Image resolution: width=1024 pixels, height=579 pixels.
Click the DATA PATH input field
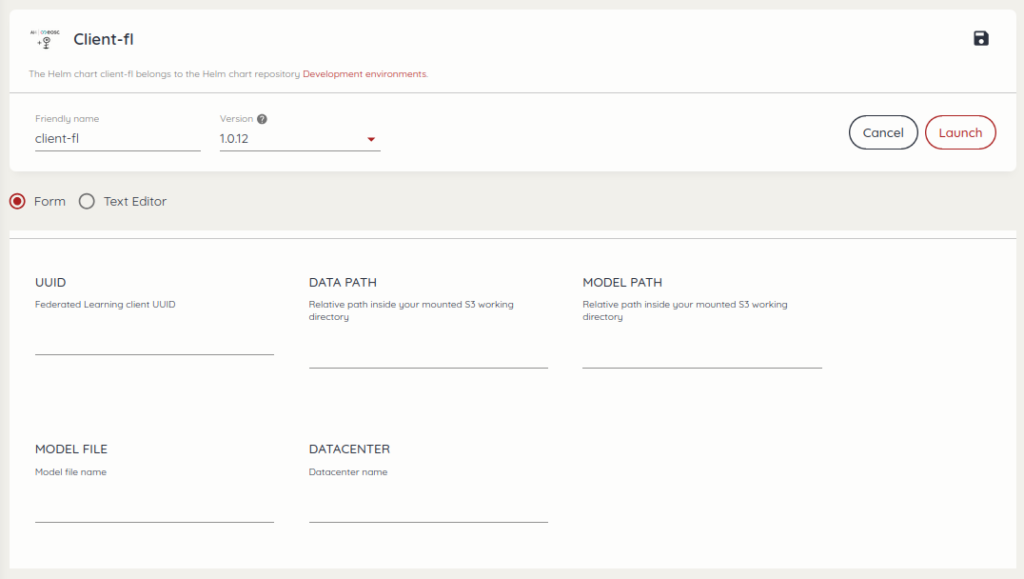(x=428, y=356)
